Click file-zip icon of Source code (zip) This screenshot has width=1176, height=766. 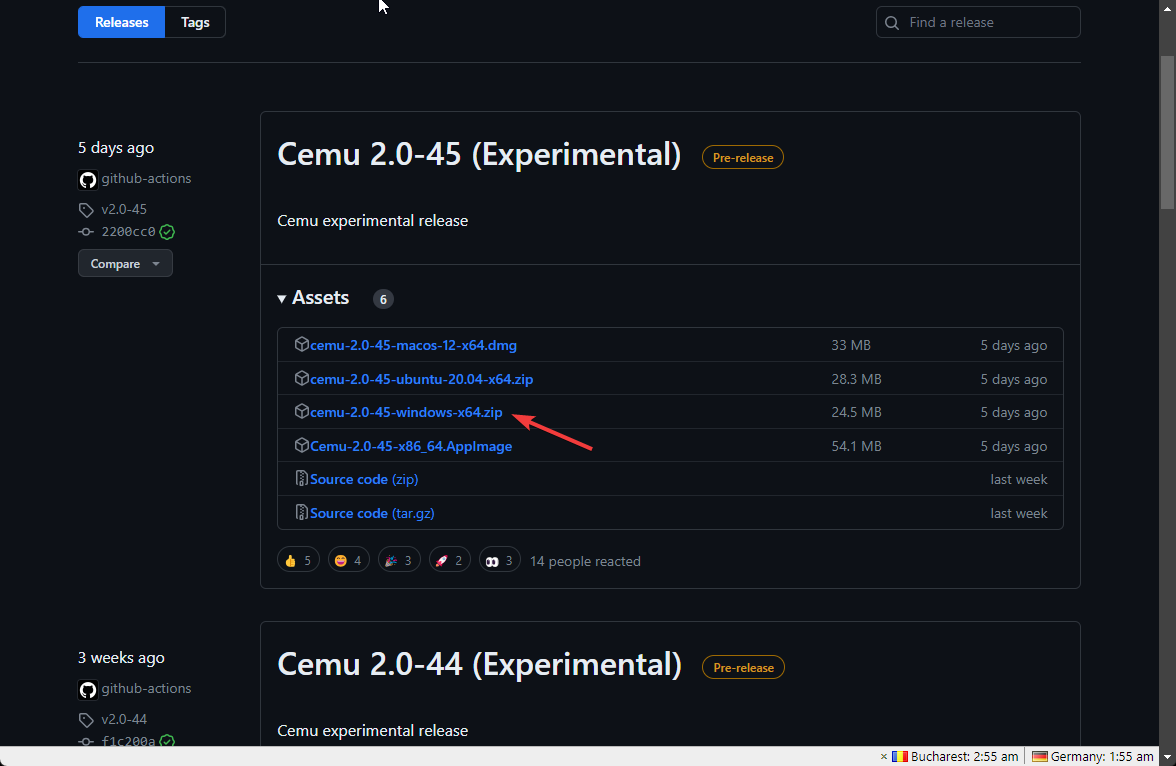click(302, 478)
